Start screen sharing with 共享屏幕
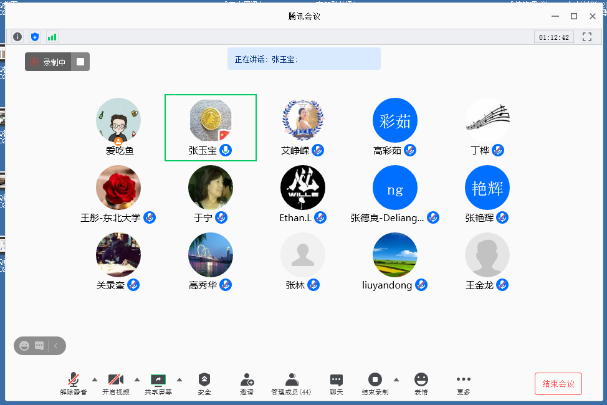Screen dimensions: 607x405 pyautogui.click(x=158, y=383)
